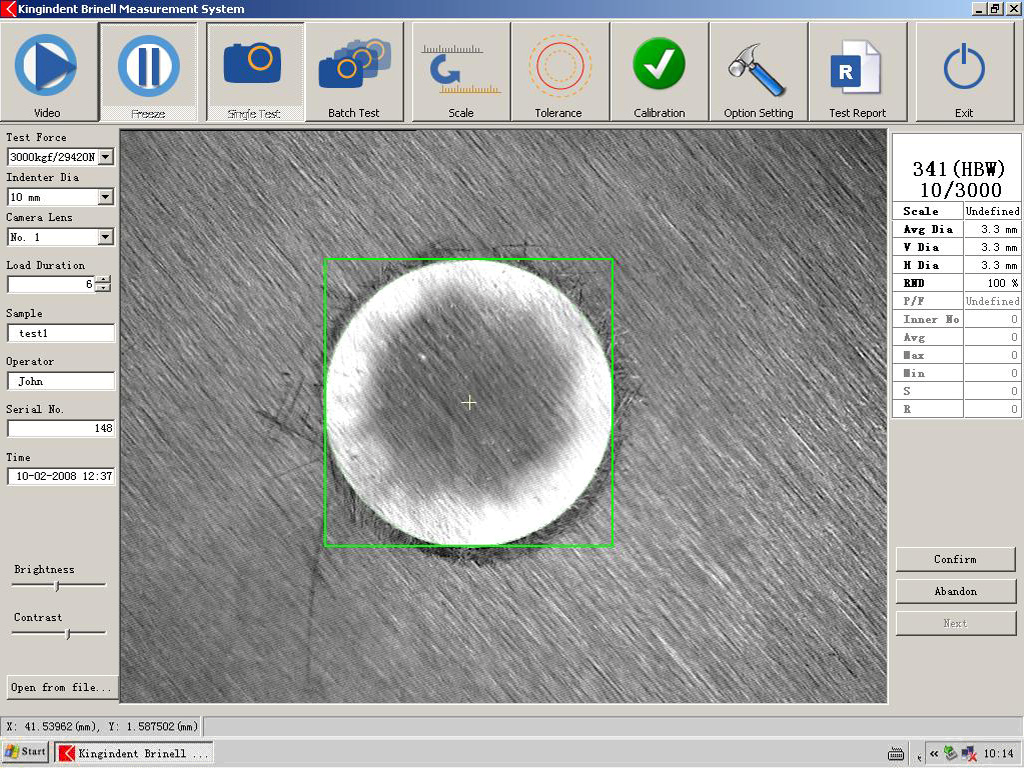Increase Load Duration with the up arrow
This screenshot has height=772, width=1024.
[102, 280]
